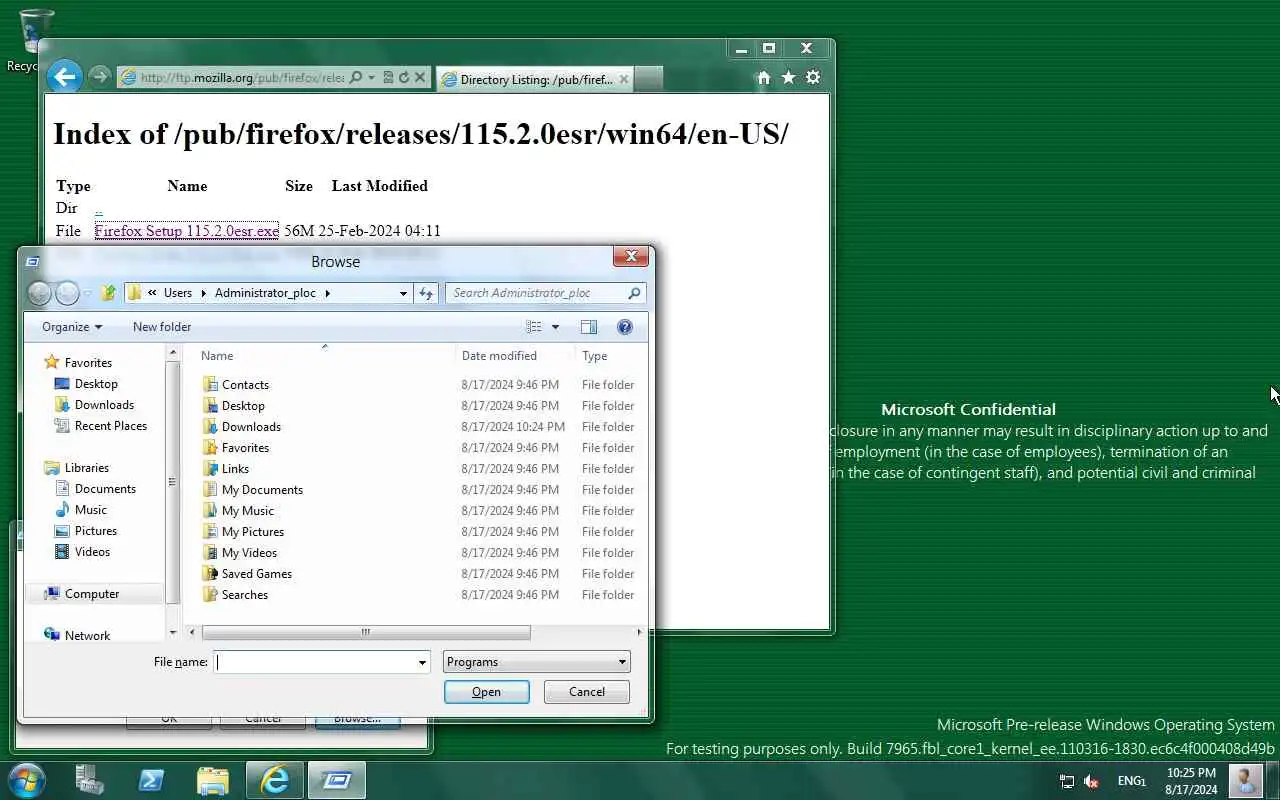Select the Searches folder

click(245, 595)
